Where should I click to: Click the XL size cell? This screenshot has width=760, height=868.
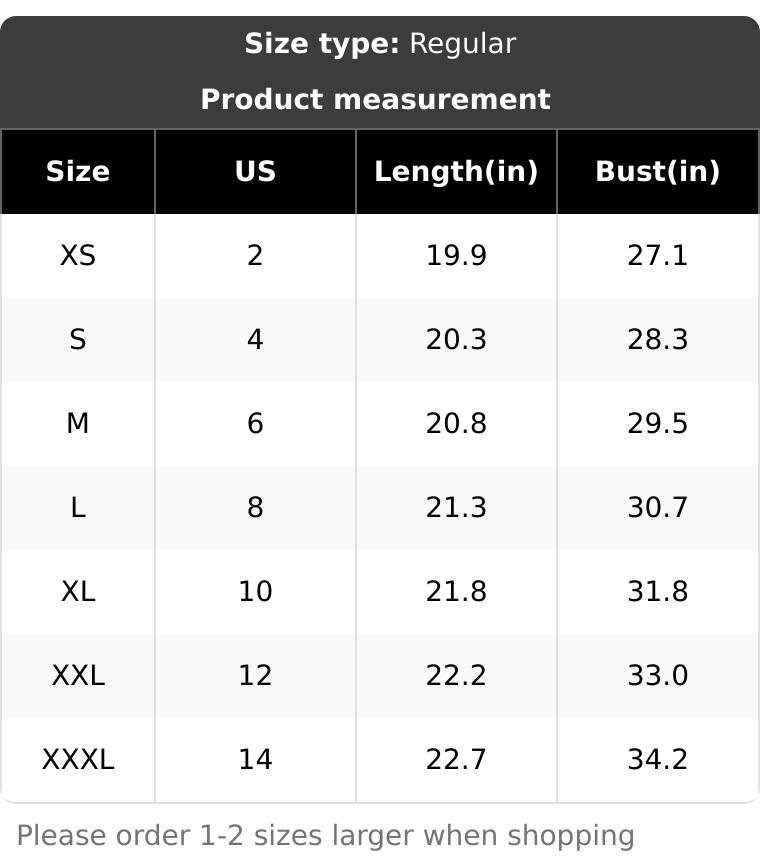click(78, 592)
